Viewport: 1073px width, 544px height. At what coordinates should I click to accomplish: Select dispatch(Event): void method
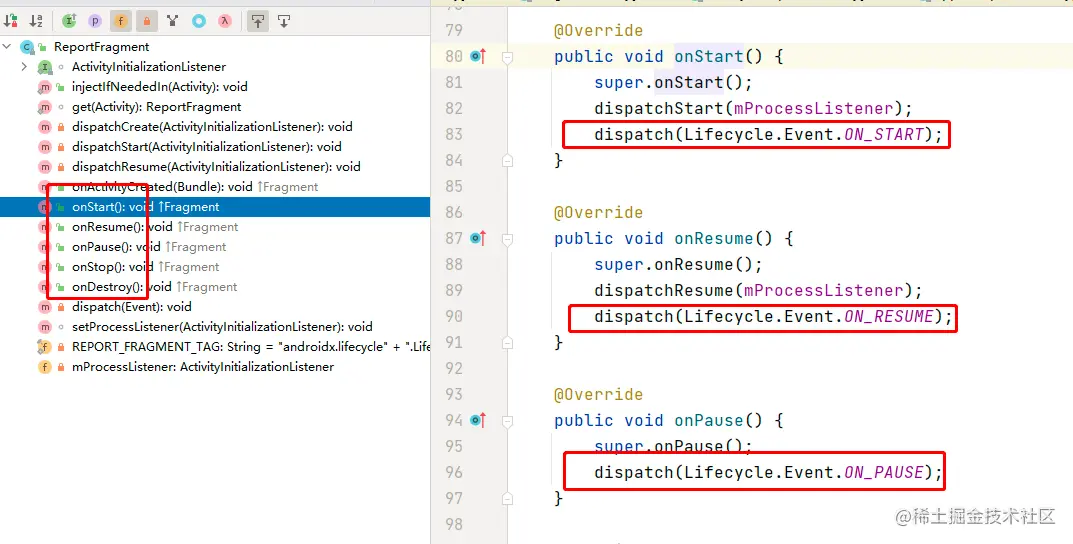click(x=131, y=307)
